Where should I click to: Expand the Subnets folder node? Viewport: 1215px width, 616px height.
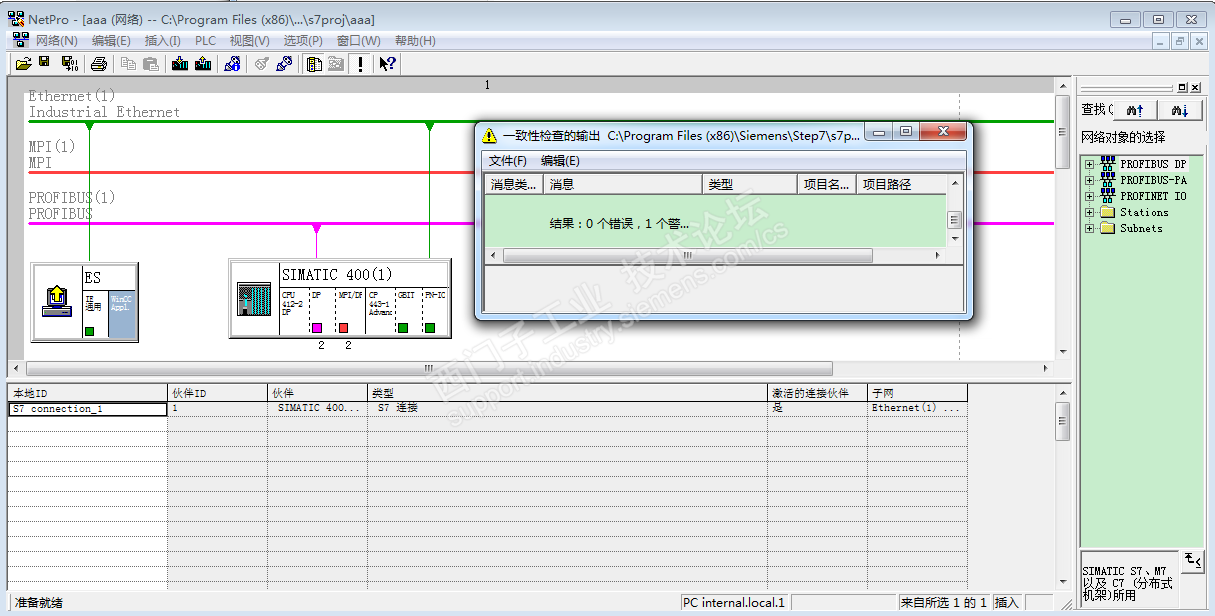(x=1089, y=228)
